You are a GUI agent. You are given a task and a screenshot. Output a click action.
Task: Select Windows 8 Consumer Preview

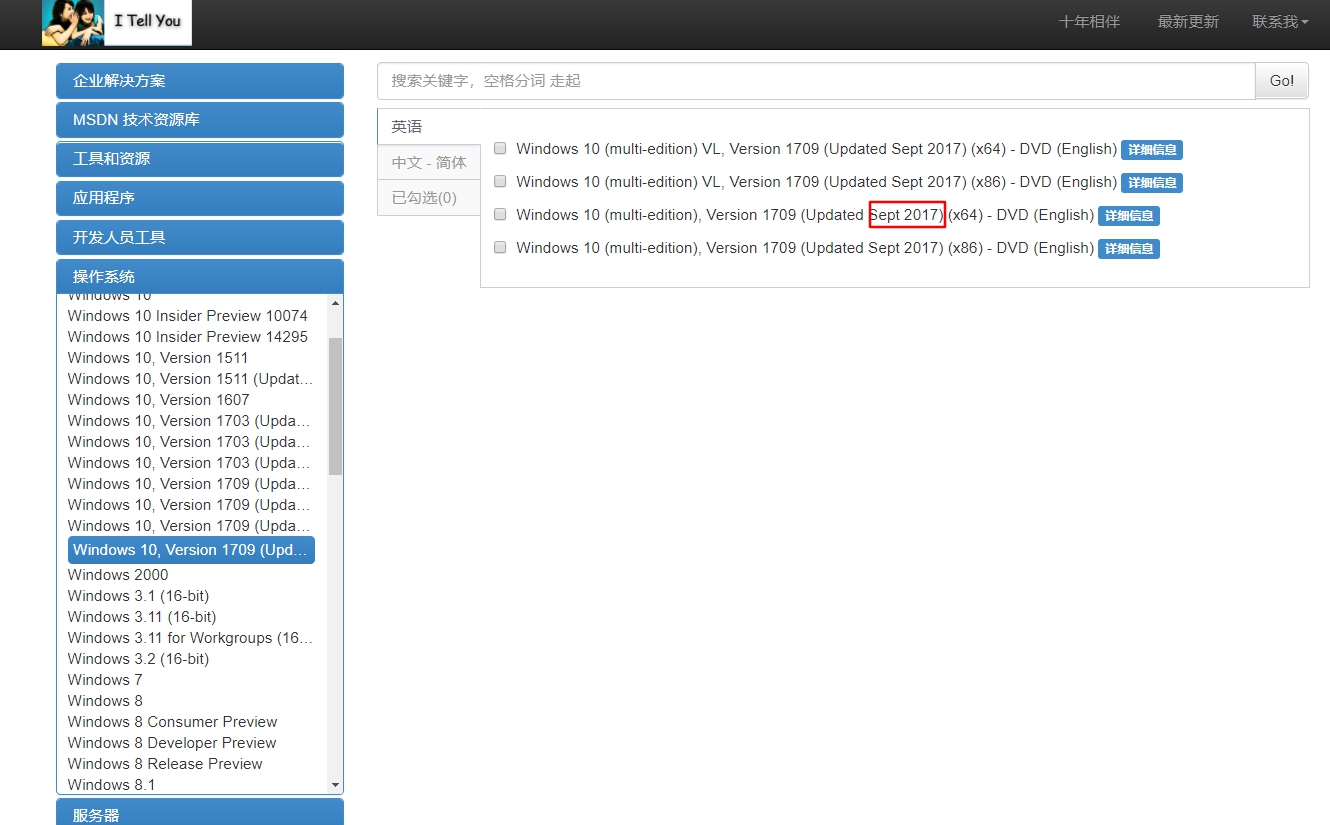point(173,722)
